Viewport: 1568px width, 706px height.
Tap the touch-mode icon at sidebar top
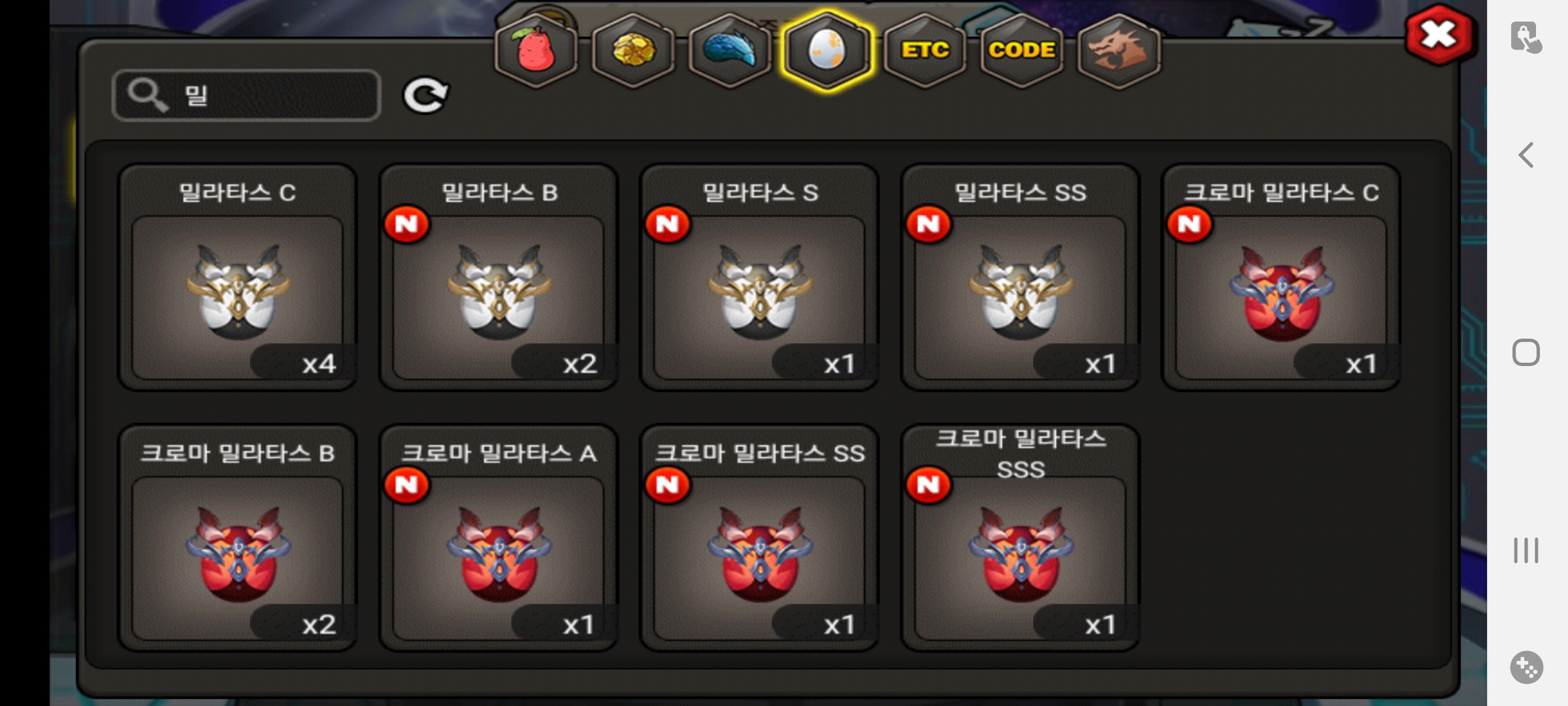[x=1526, y=37]
